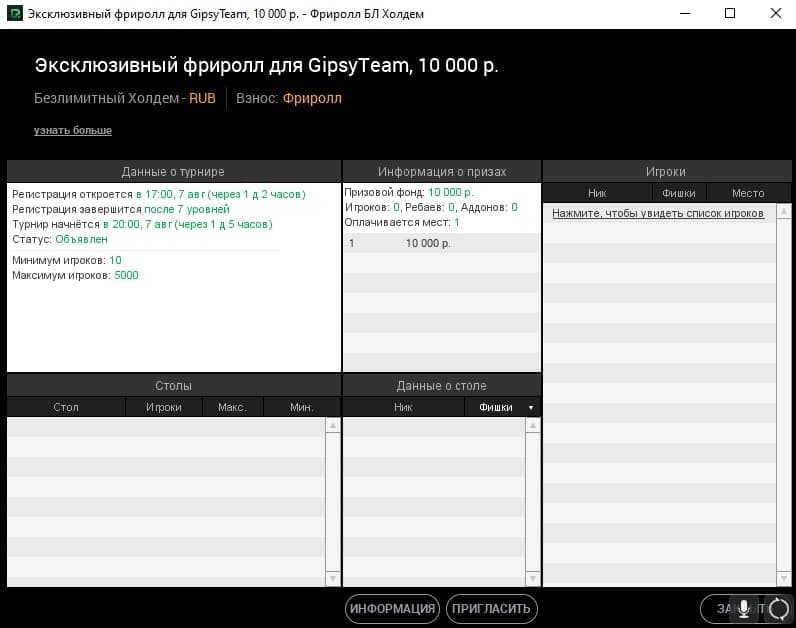Click the Ник column header in Данные о столе
Image resolution: width=796 pixels, height=628 pixels.
403,407
